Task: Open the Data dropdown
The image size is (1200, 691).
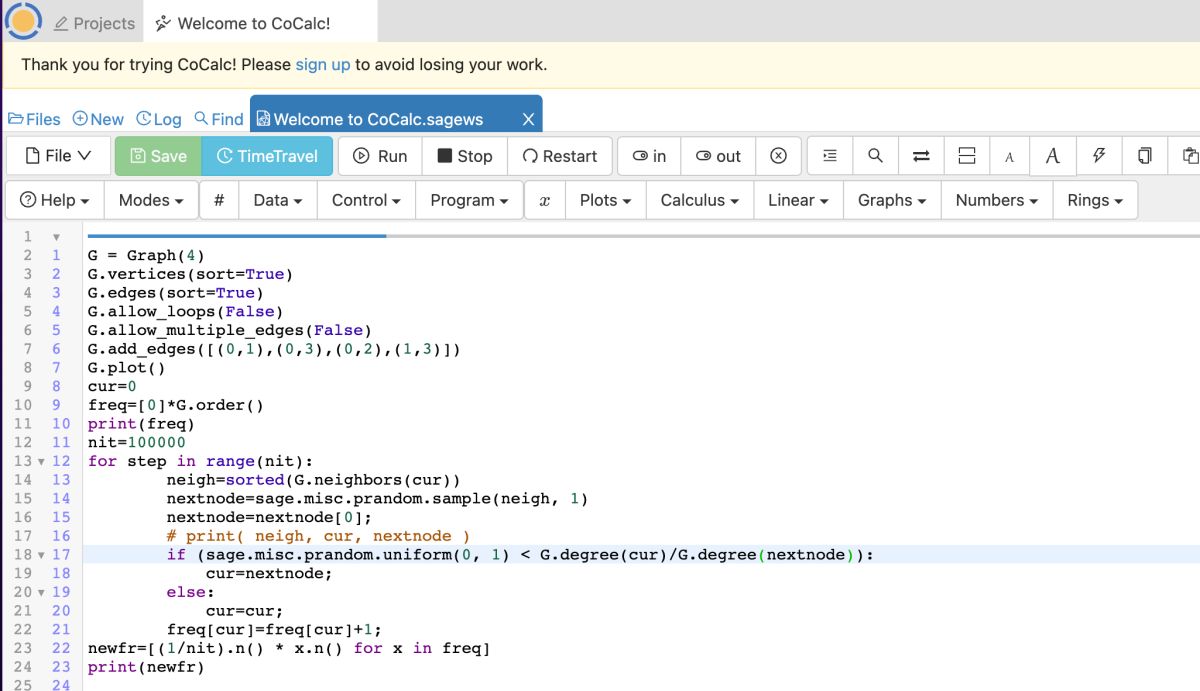Action: [x=278, y=200]
